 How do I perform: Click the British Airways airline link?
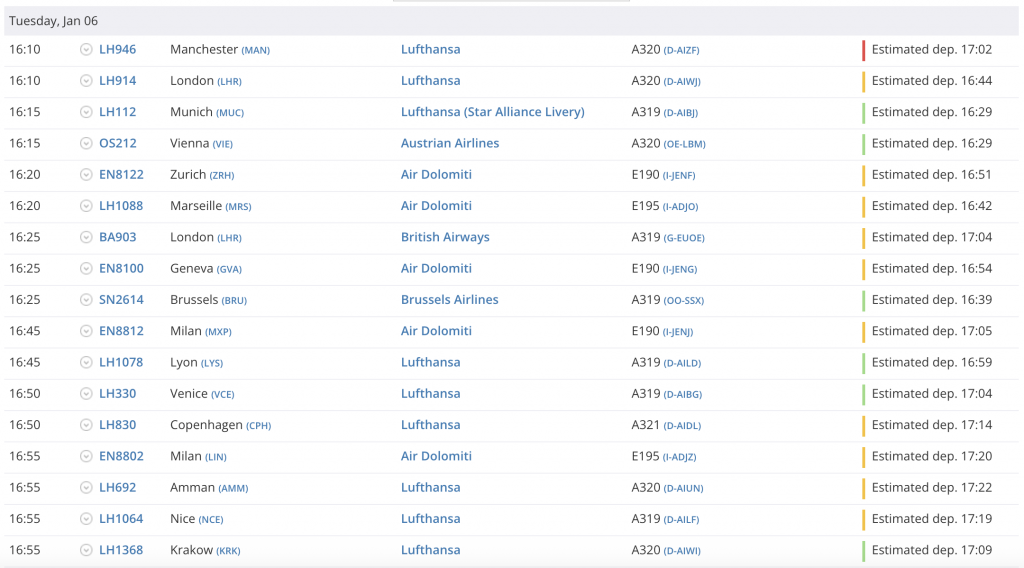click(x=445, y=237)
